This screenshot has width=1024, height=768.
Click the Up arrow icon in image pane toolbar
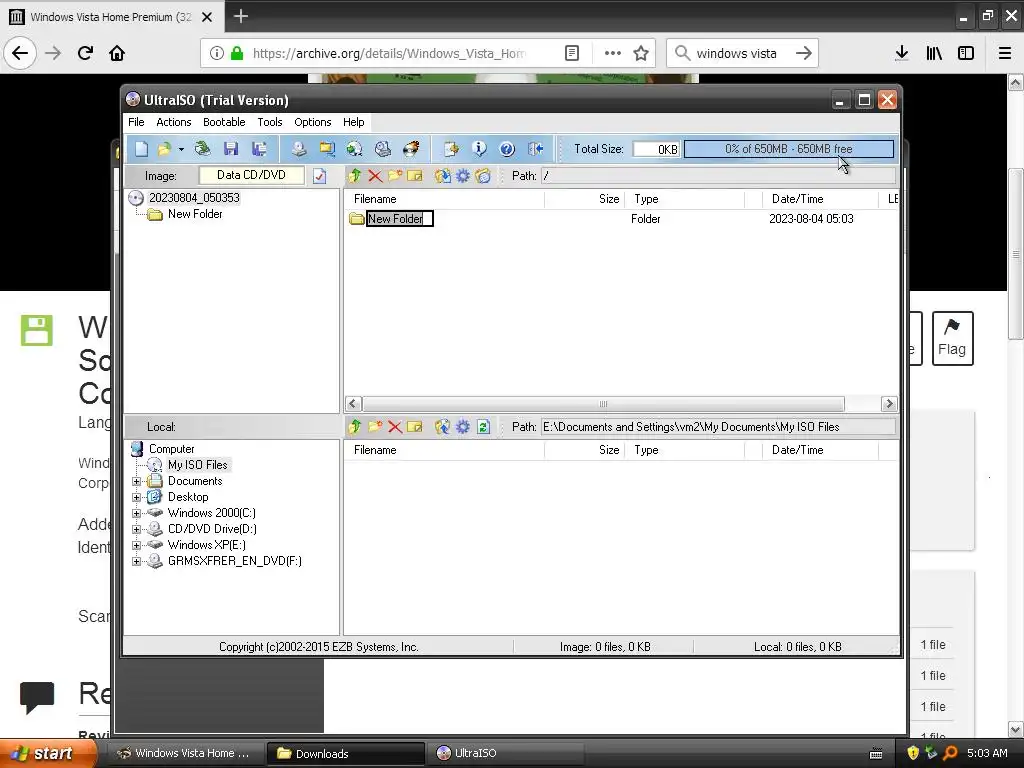pyautogui.click(x=355, y=175)
